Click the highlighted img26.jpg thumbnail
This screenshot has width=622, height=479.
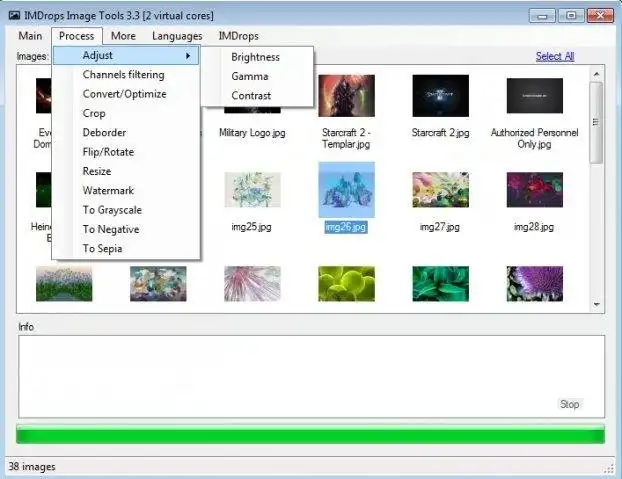click(346, 190)
